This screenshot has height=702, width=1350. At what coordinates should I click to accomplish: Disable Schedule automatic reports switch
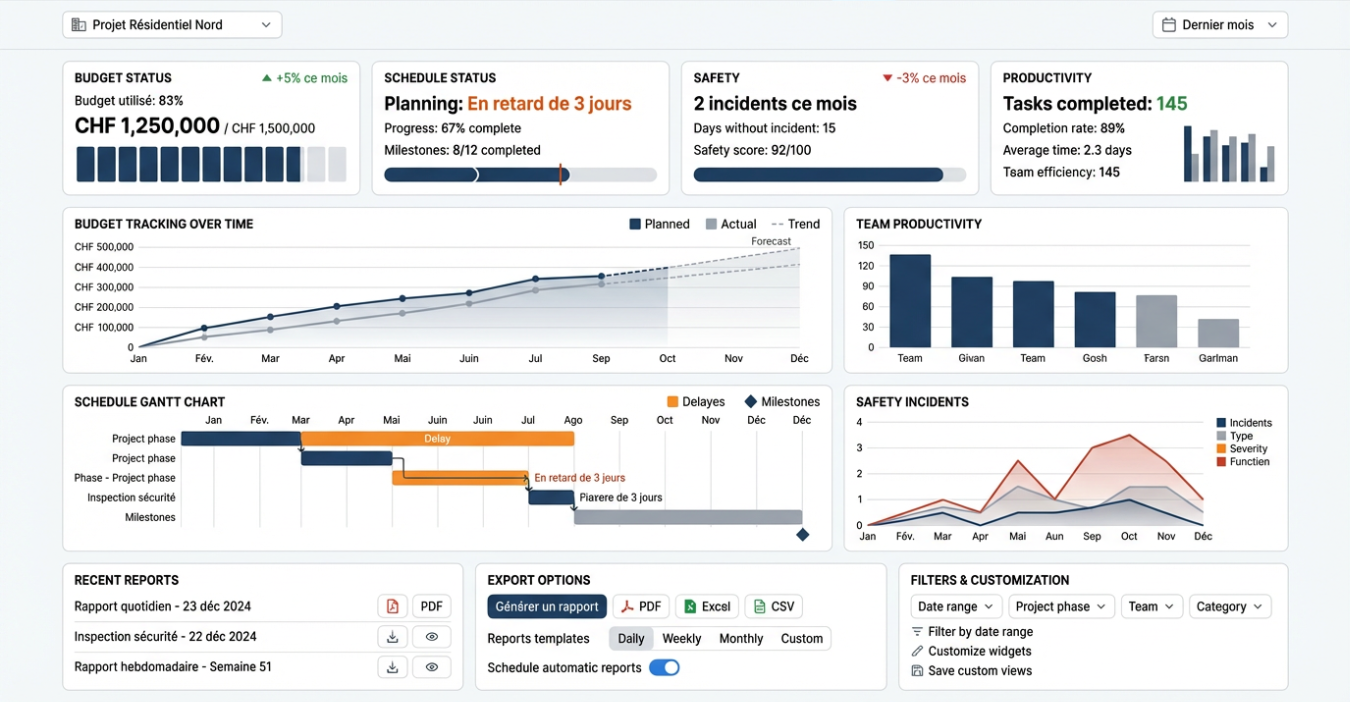tap(664, 668)
